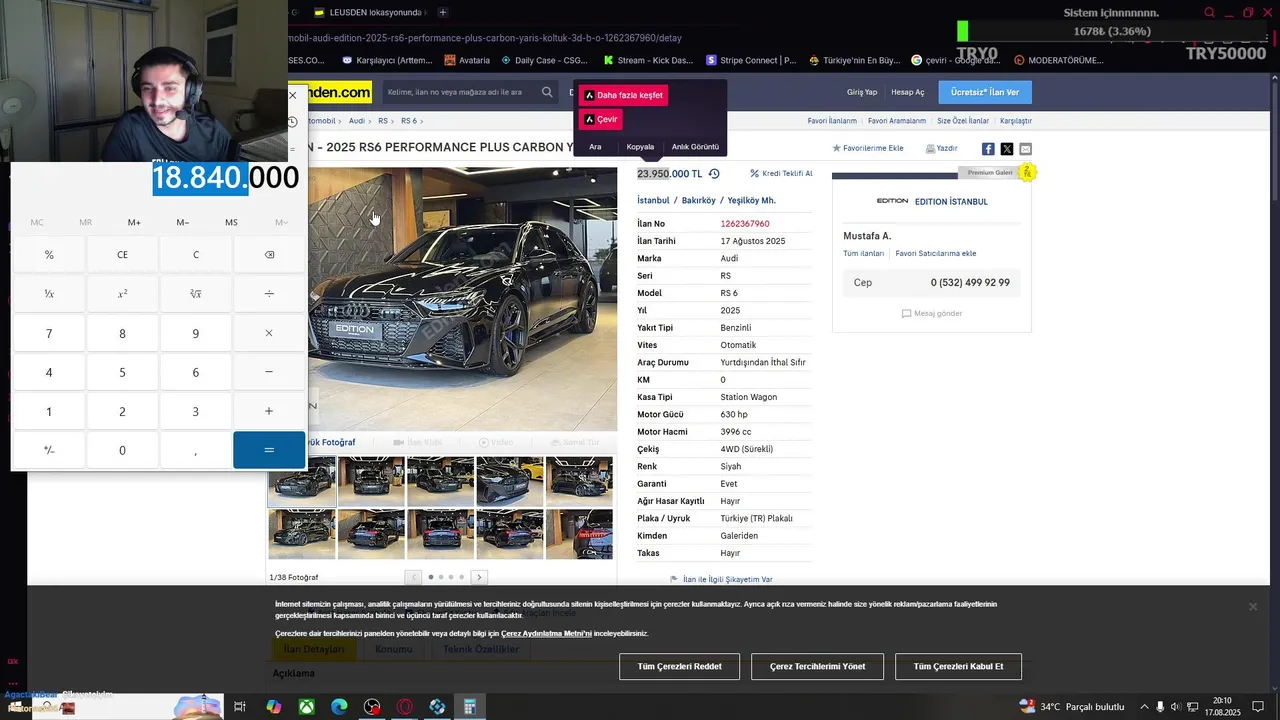Viewport: 1280px width, 720px height.
Task: Click the minus operator in Calculator
Action: [x=269, y=372]
